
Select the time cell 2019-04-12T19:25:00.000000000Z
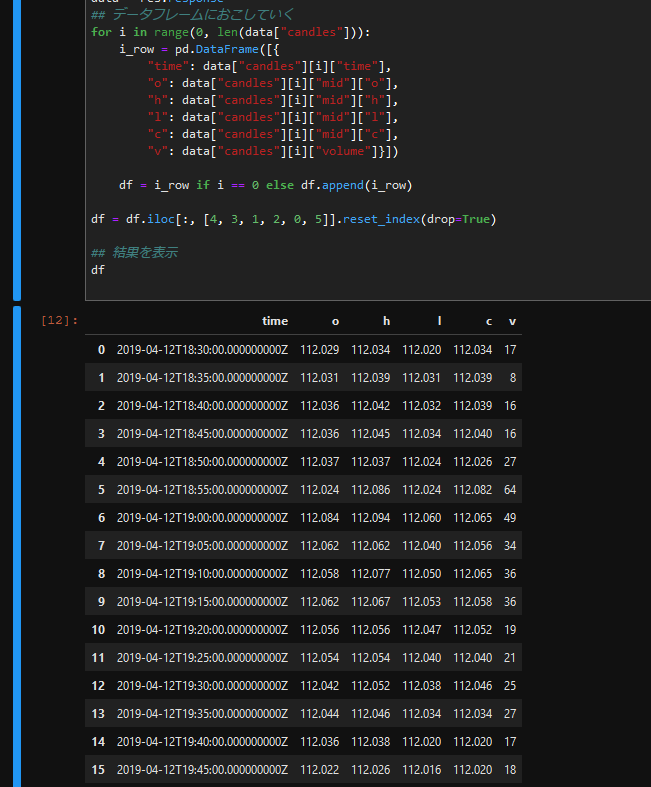click(202, 658)
